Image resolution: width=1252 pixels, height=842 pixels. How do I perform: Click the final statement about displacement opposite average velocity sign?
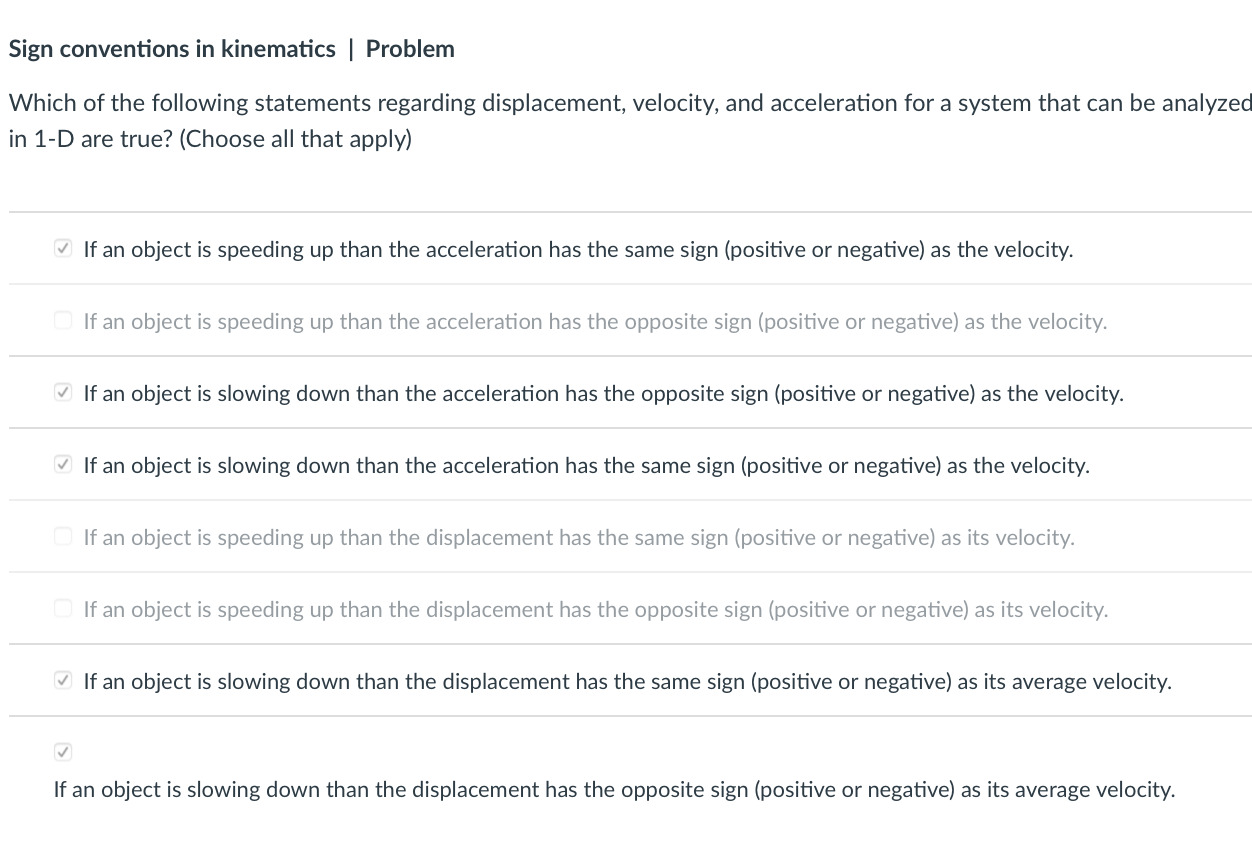click(x=614, y=789)
